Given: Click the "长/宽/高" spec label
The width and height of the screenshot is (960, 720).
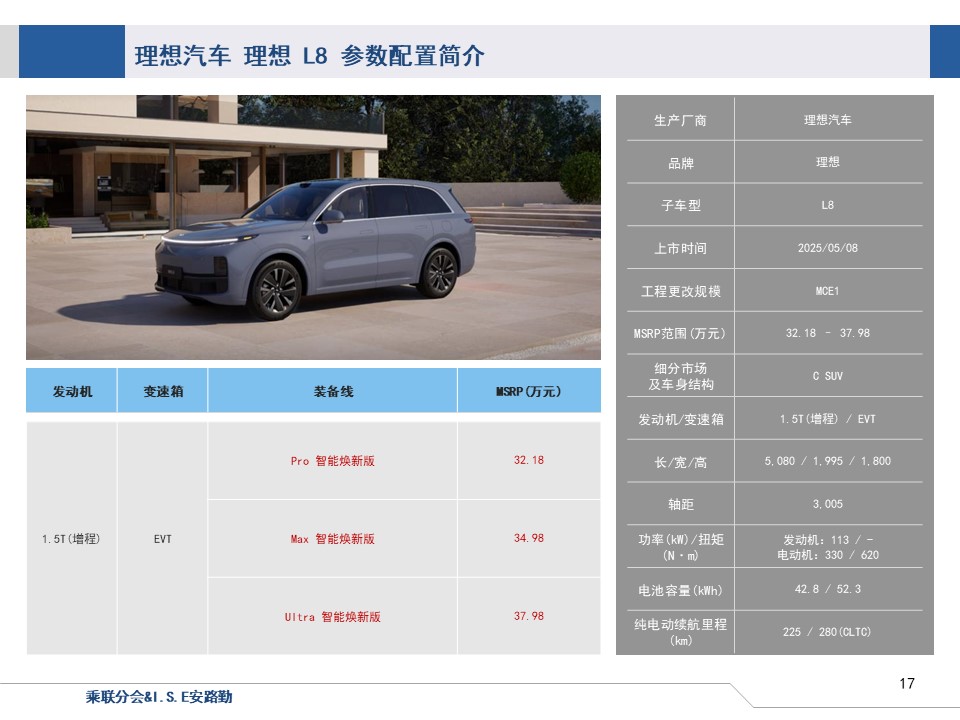Looking at the screenshot, I should 681,462.
